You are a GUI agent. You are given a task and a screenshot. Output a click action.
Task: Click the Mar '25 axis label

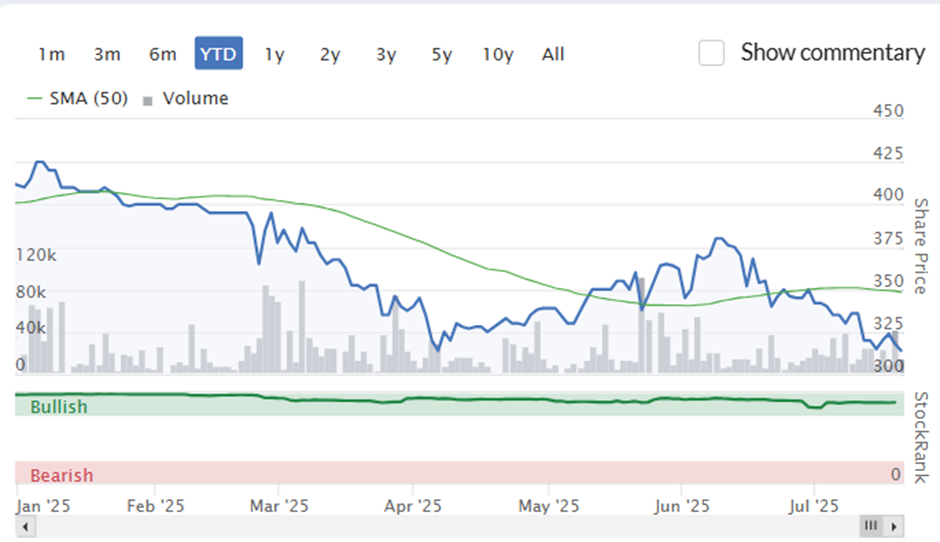tap(279, 506)
